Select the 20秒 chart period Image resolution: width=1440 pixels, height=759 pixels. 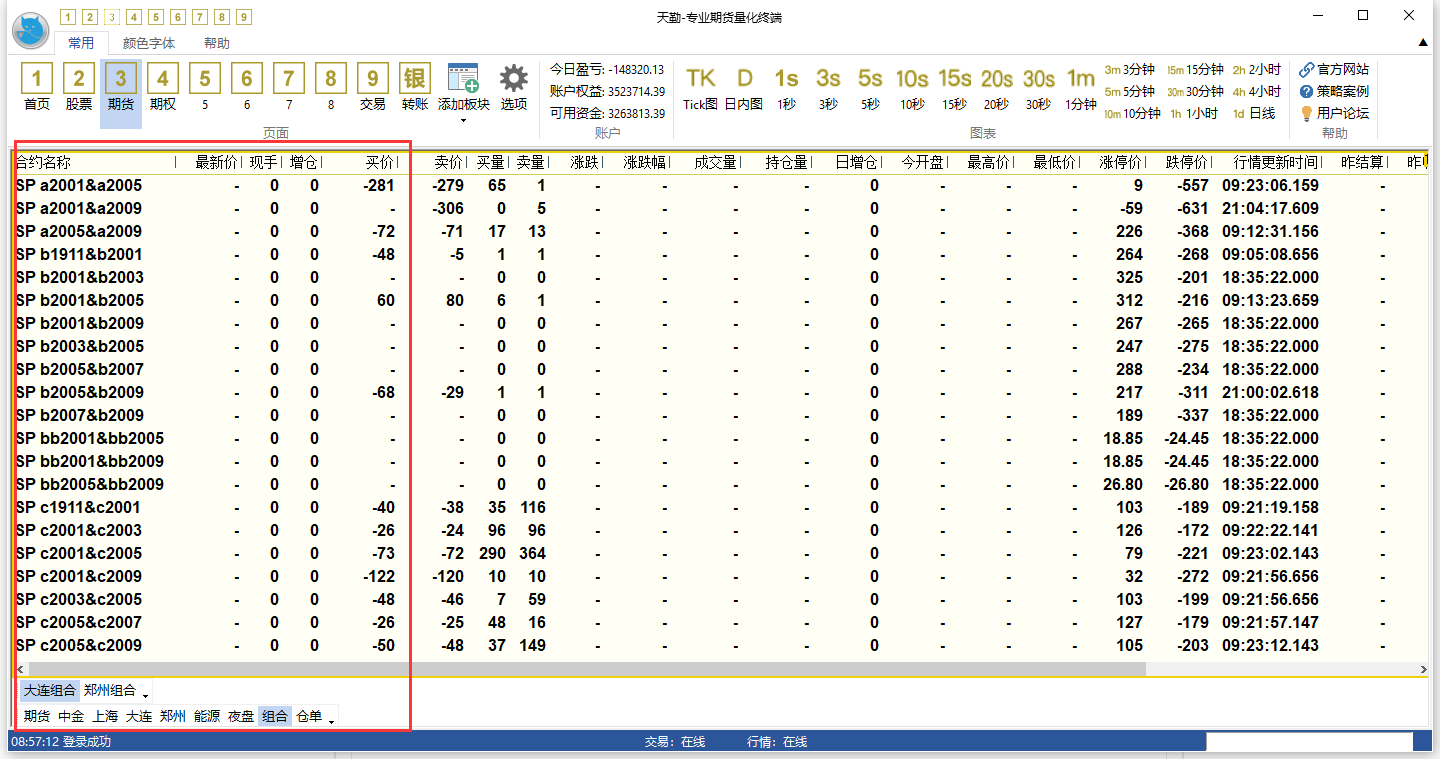click(997, 88)
